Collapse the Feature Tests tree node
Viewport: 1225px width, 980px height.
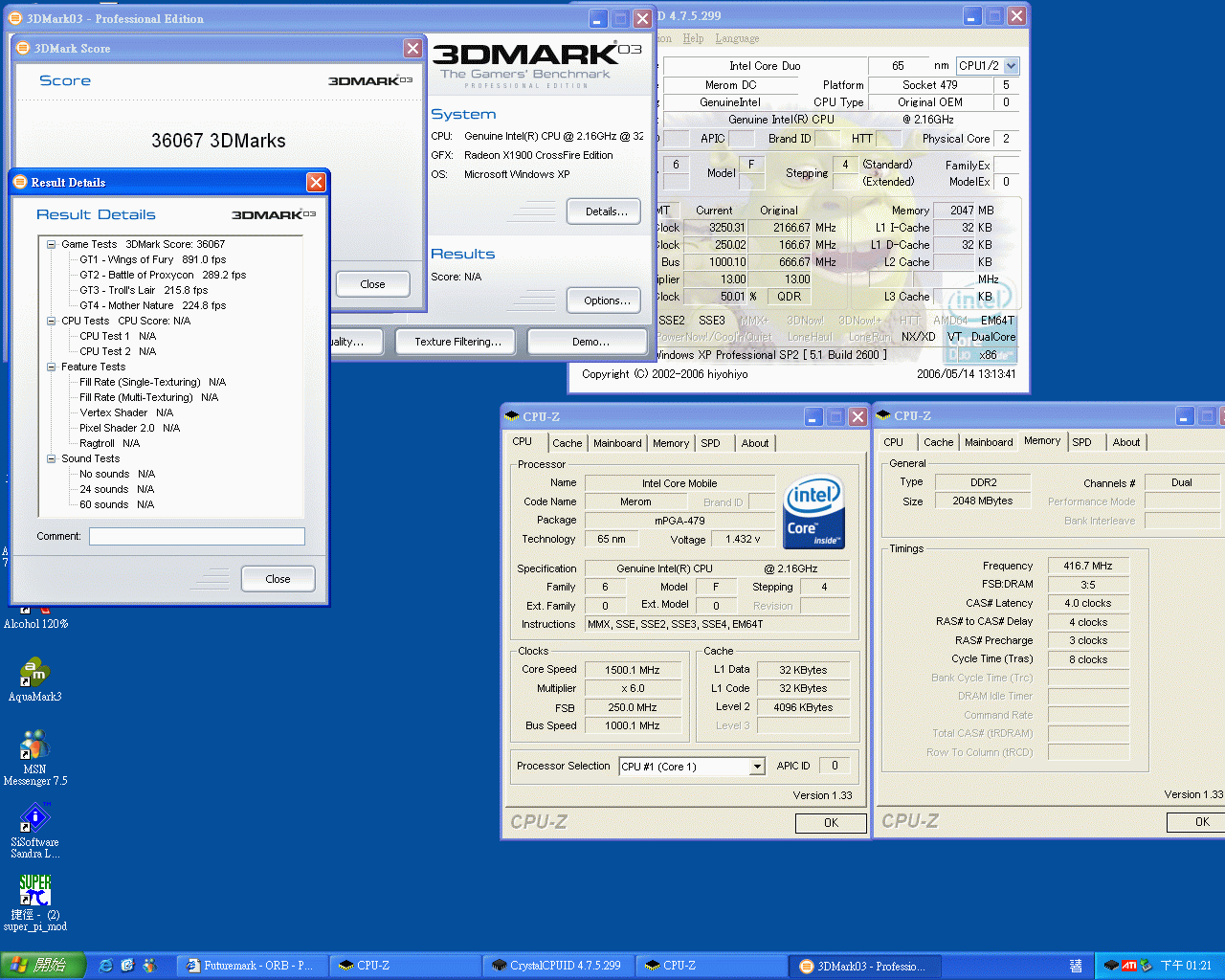(52, 367)
